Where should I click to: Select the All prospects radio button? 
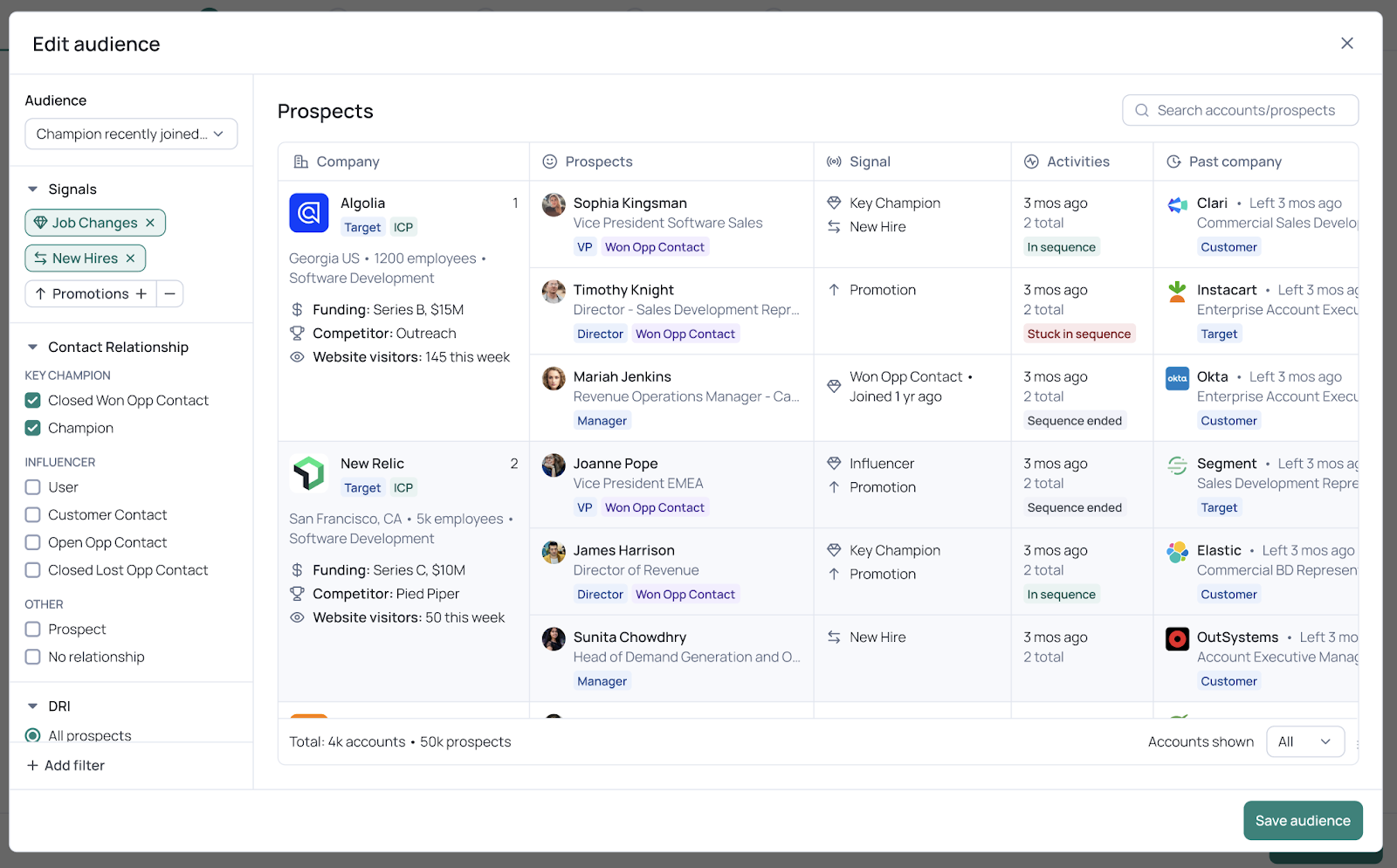(x=33, y=735)
